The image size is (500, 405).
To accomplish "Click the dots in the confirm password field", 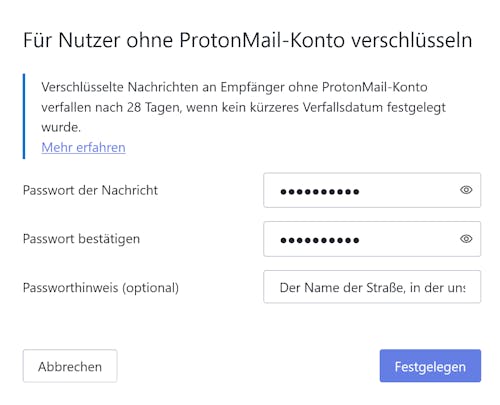I will (x=320, y=240).
